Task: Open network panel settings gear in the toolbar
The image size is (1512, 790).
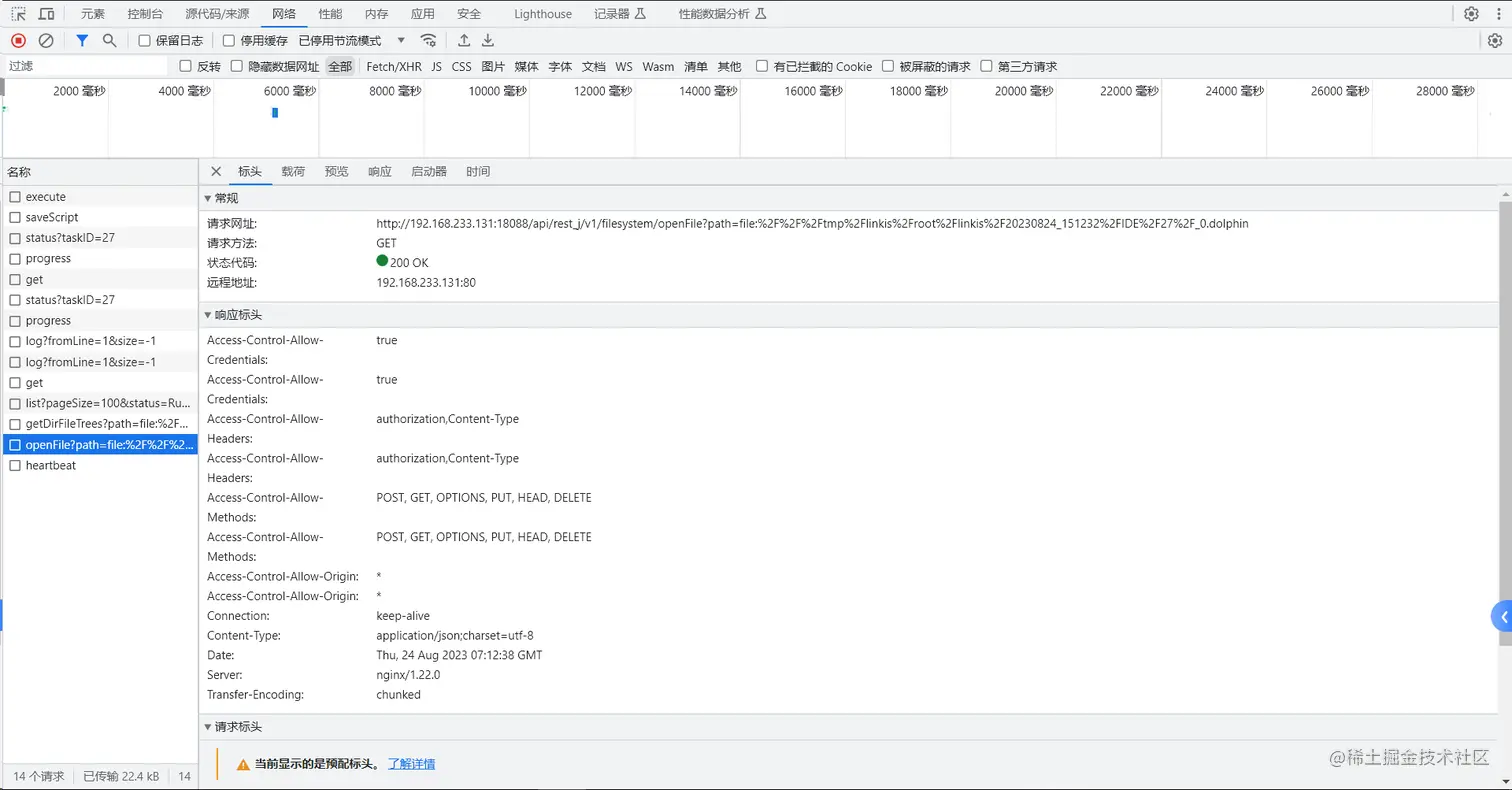Action: [x=1495, y=41]
